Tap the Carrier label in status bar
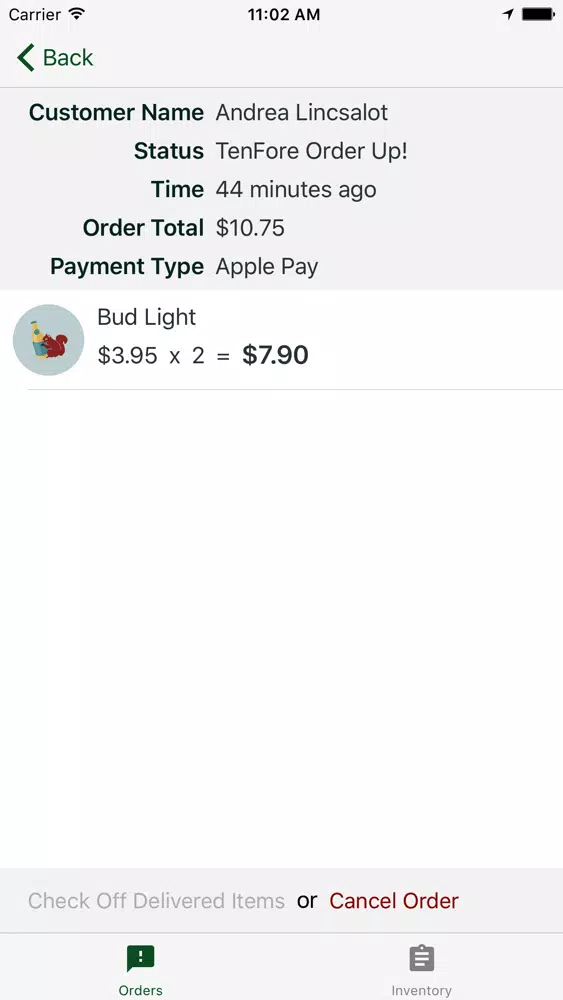563x1000 pixels. pos(35,14)
